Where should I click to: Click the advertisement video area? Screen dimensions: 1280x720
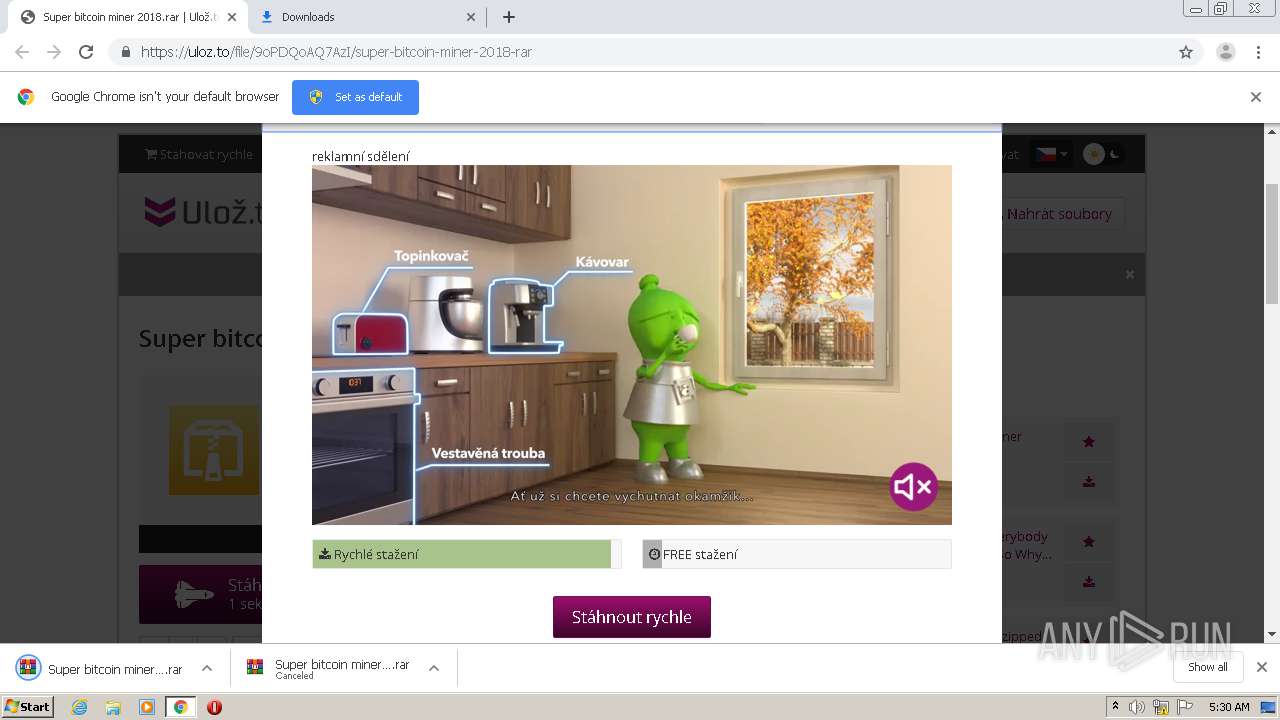click(632, 345)
